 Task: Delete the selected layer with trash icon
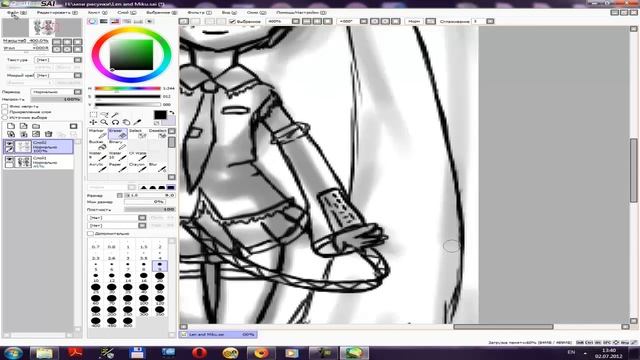click(49, 134)
